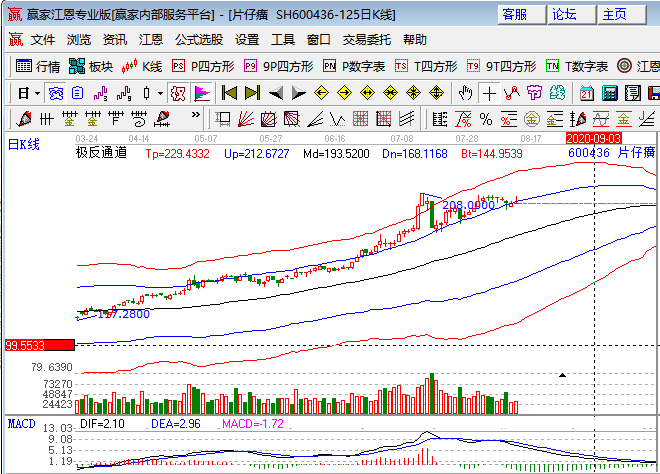This screenshot has width=660, height=474.
Task: Select the circled 金 golden ratio tool
Action: tap(532, 120)
